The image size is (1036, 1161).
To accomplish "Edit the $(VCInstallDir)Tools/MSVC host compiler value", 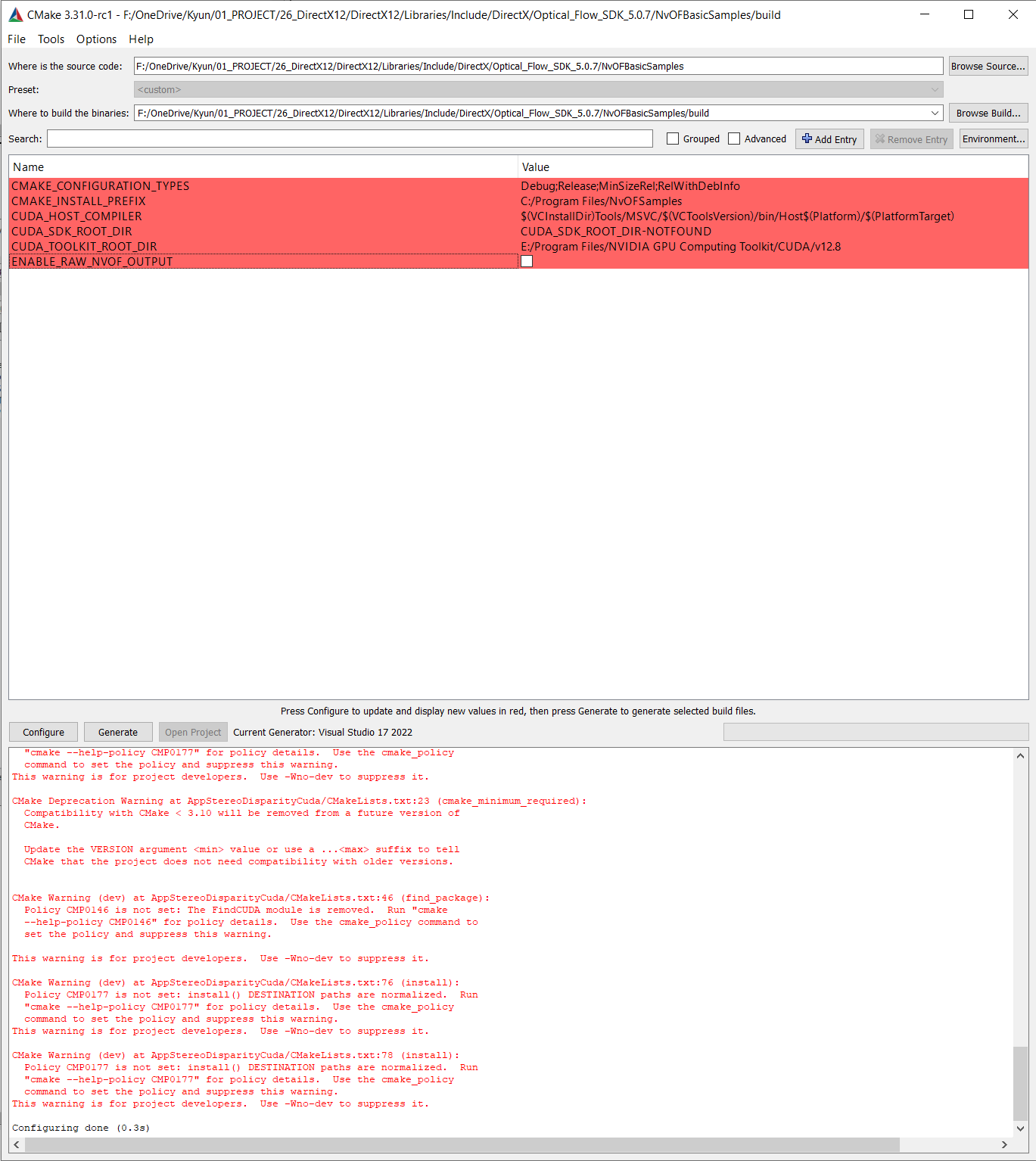I will pos(773,216).
